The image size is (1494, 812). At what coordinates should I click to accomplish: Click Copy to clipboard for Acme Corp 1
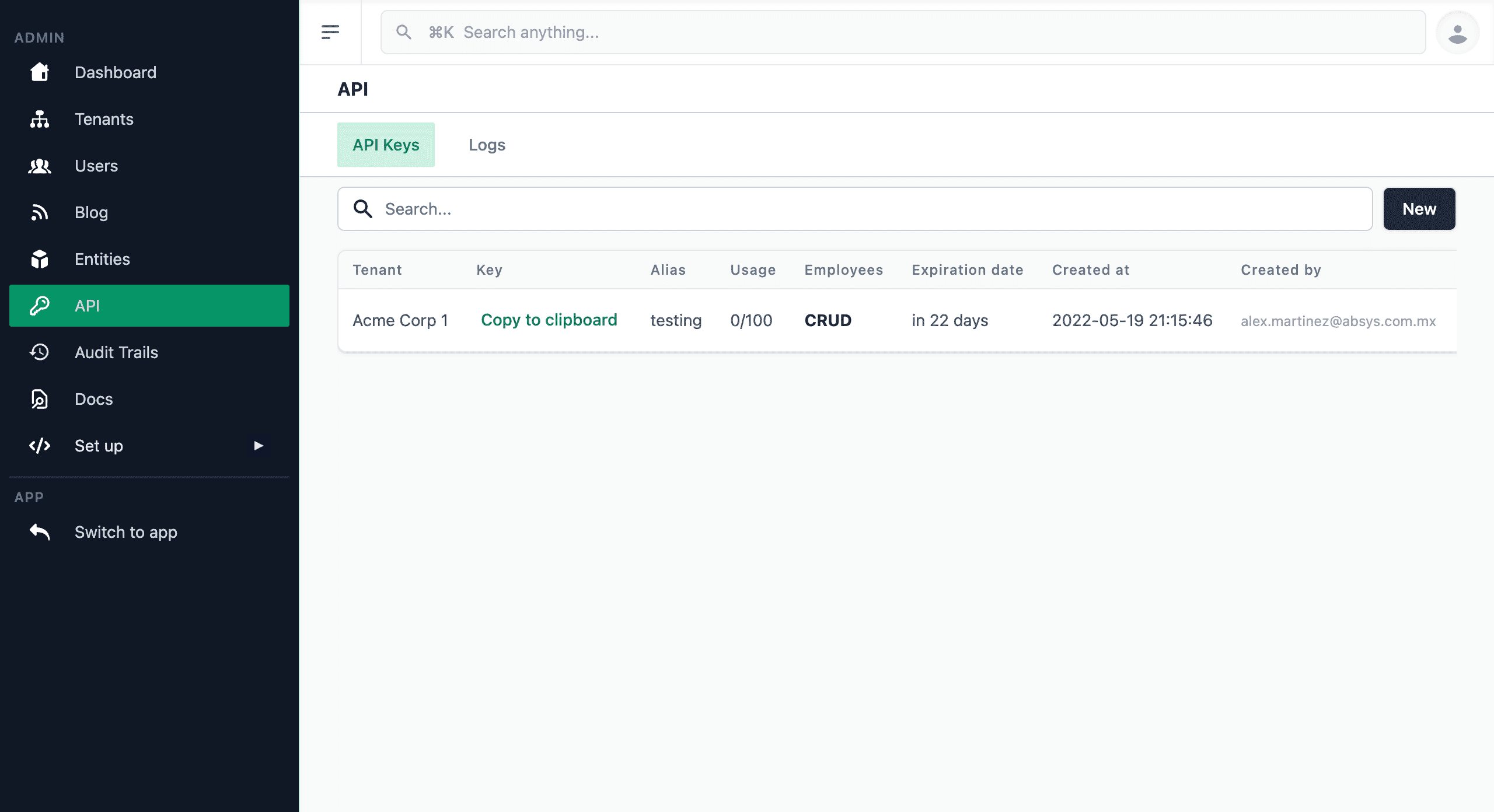(549, 320)
